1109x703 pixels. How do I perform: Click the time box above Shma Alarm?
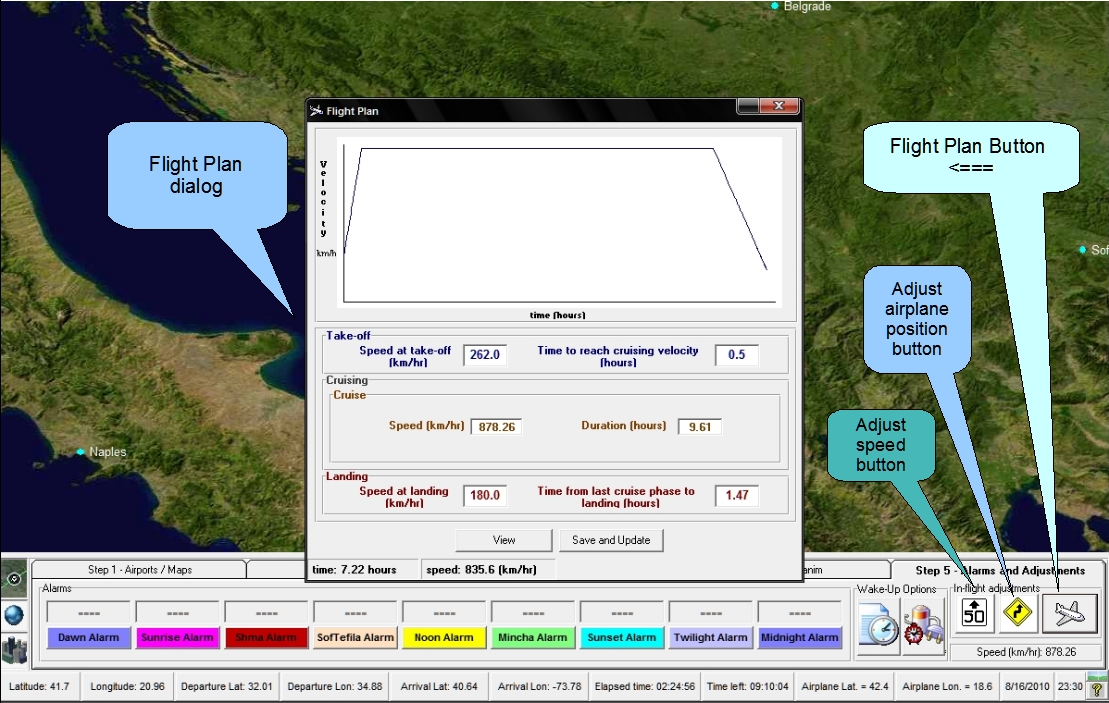coord(266,612)
